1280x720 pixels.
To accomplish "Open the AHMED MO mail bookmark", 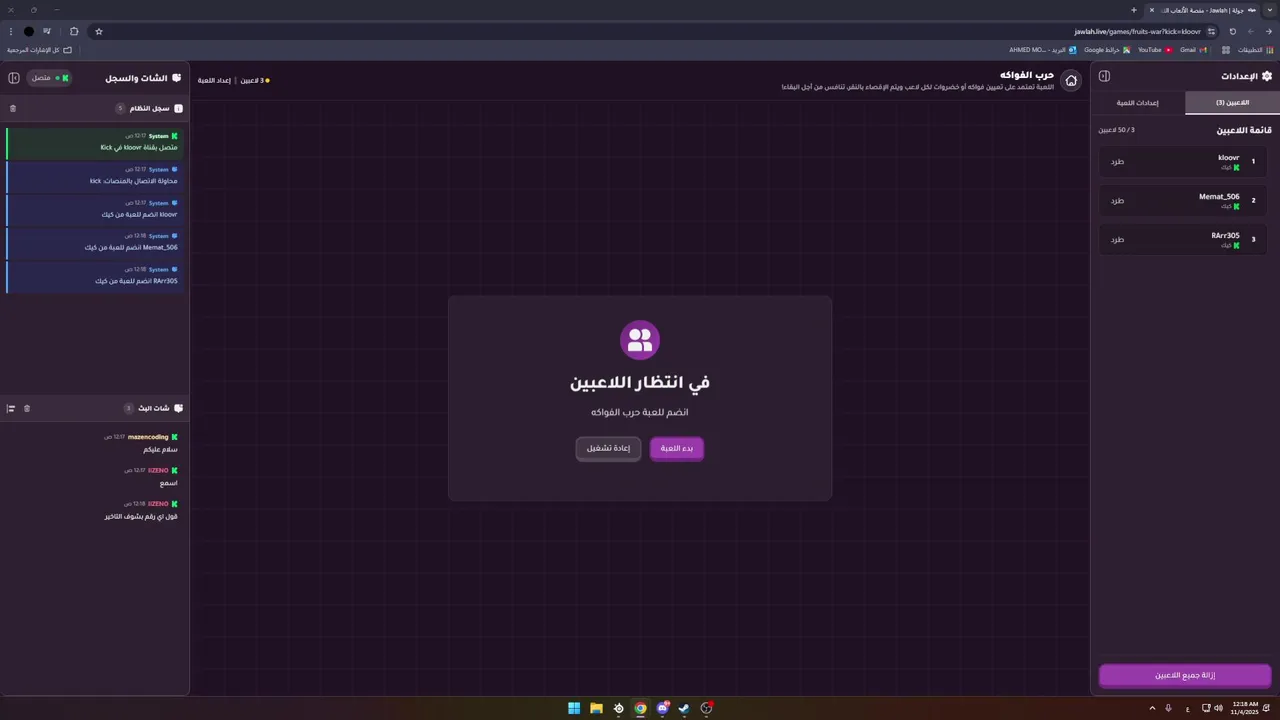I will [1043, 49].
